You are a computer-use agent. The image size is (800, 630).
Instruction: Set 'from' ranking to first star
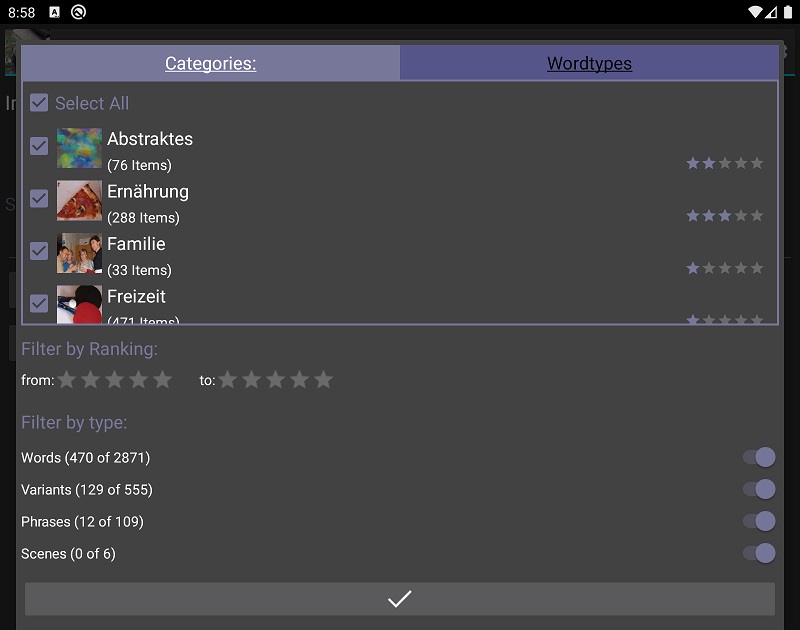pyautogui.click(x=67, y=380)
